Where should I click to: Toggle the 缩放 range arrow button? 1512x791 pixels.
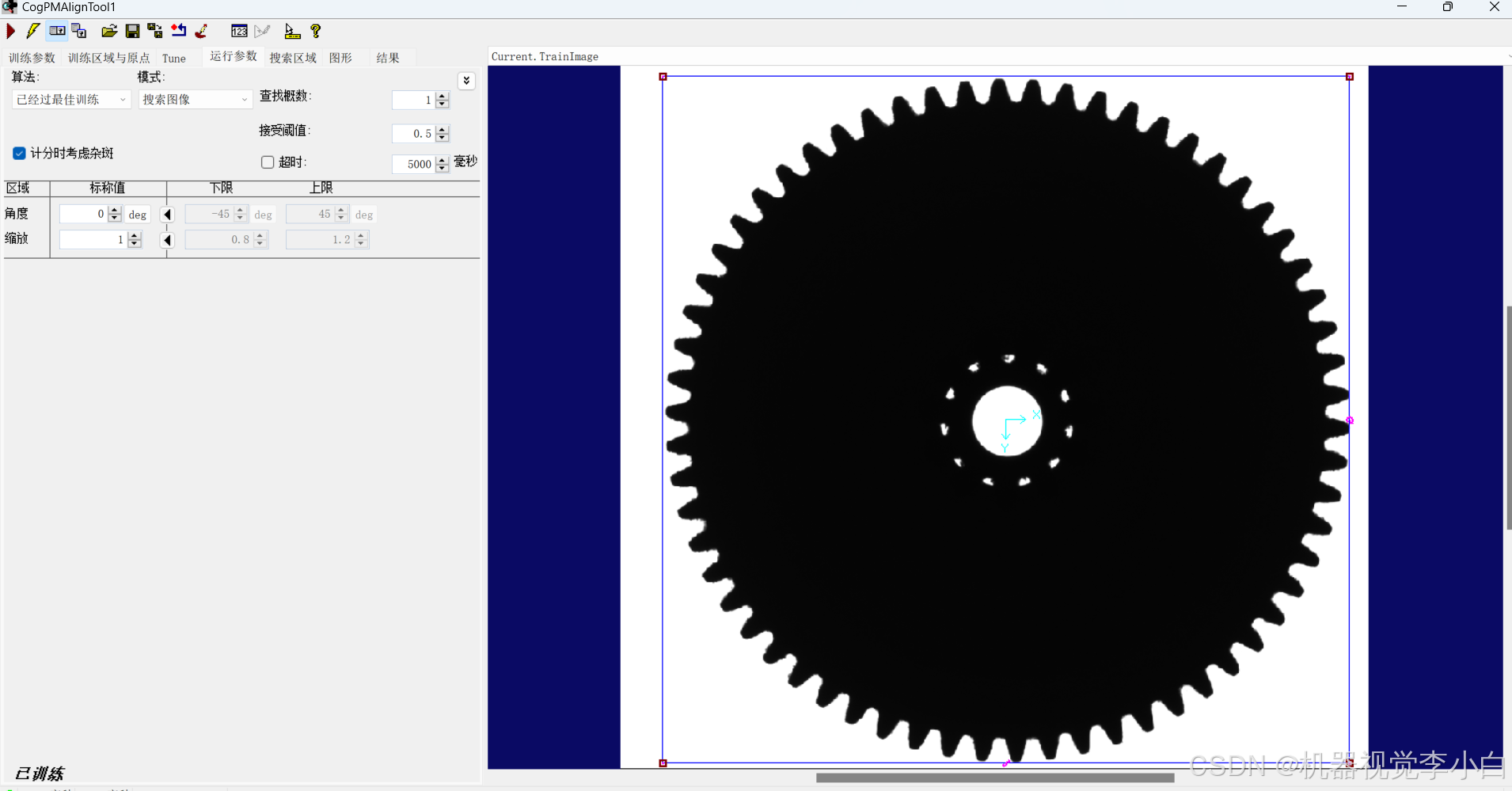[x=167, y=240]
